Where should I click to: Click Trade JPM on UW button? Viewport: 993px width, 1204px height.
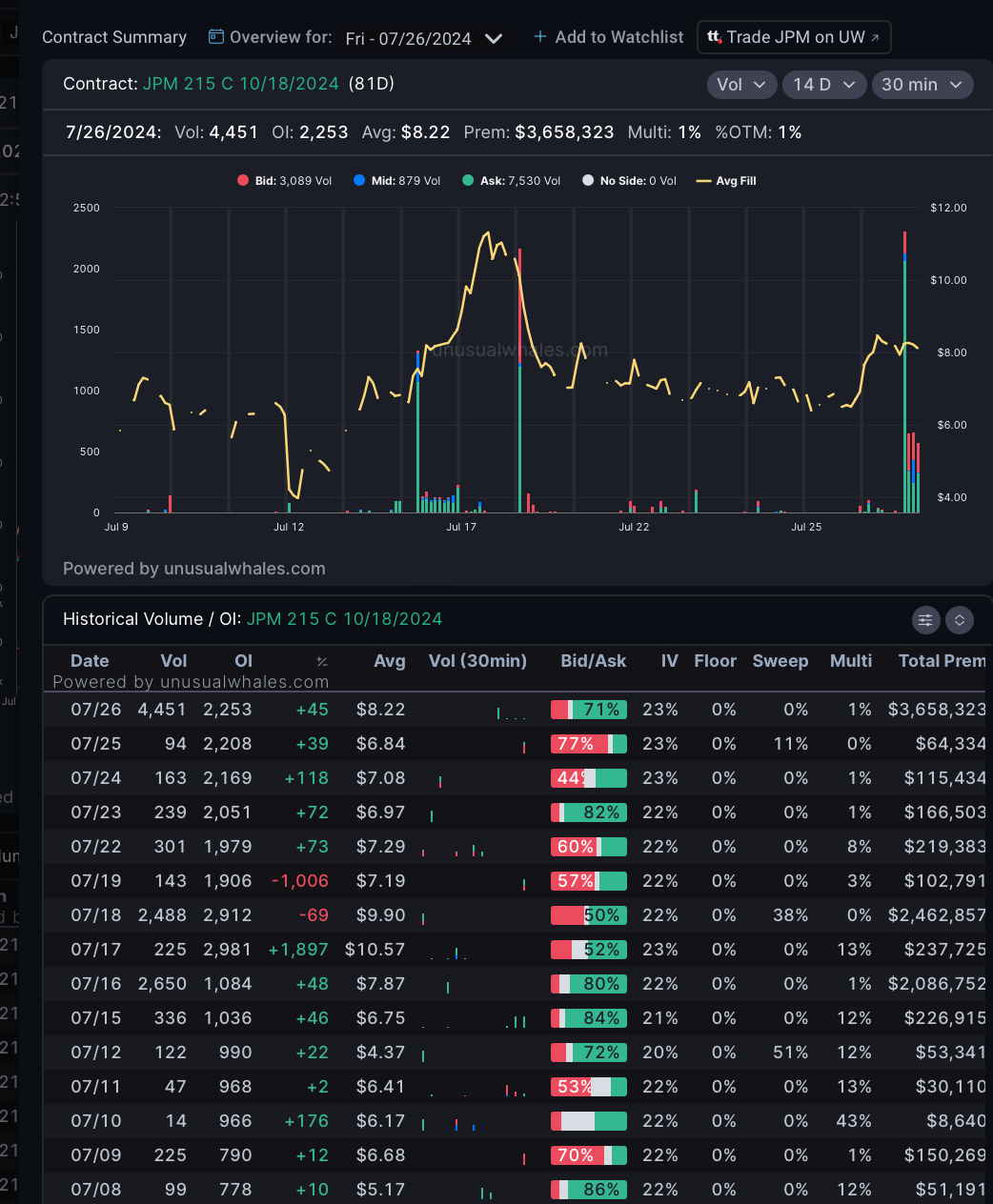click(x=795, y=37)
